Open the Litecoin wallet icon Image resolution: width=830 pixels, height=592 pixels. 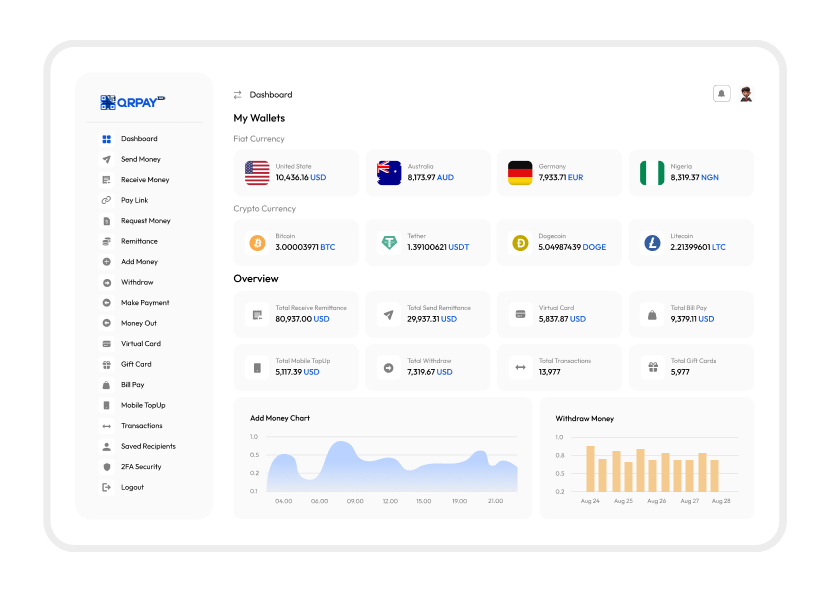tap(652, 243)
